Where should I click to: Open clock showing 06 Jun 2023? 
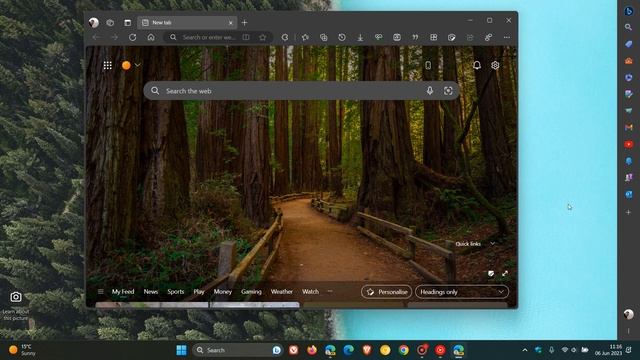click(608, 350)
